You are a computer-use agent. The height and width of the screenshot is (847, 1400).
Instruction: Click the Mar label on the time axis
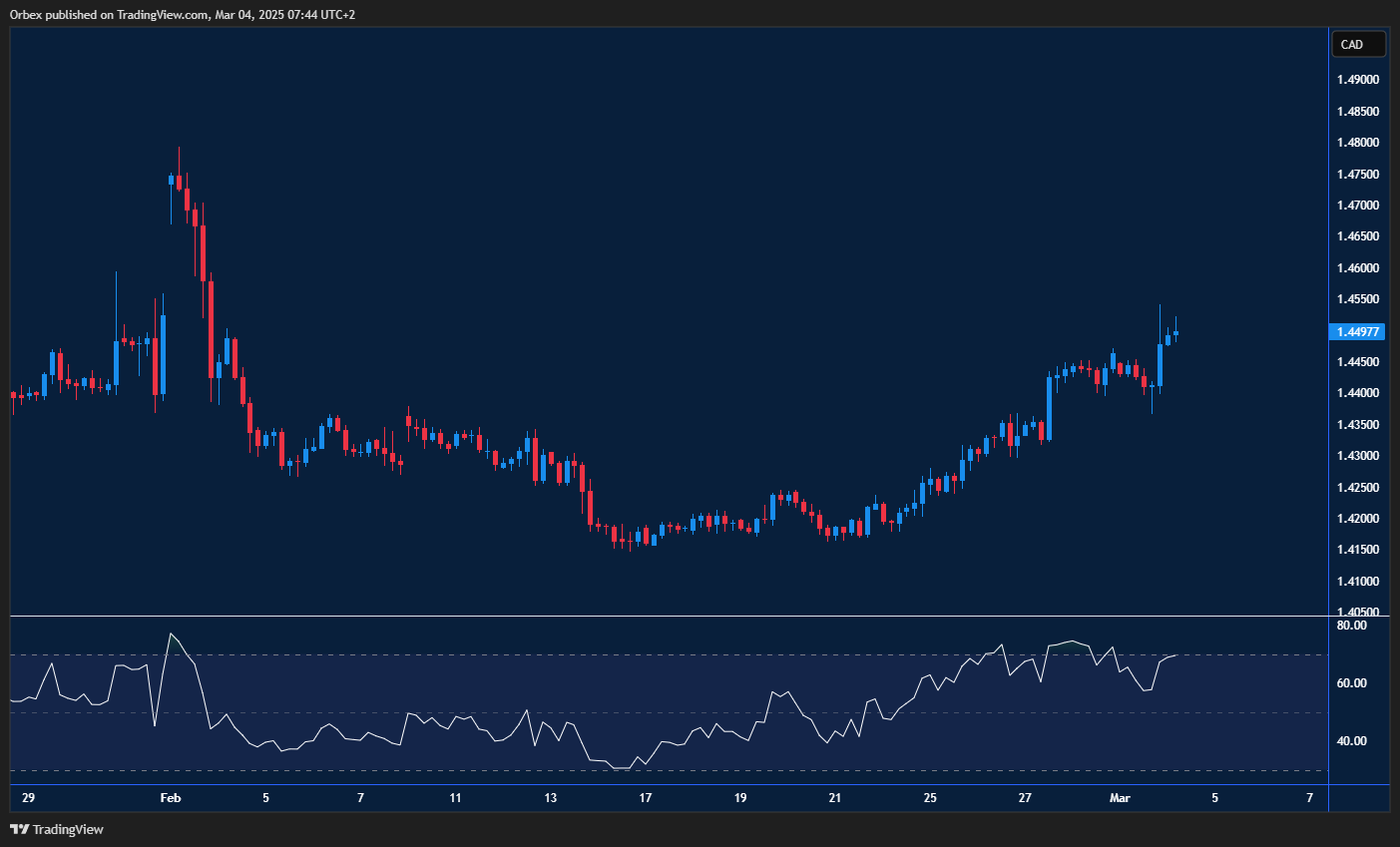1120,798
